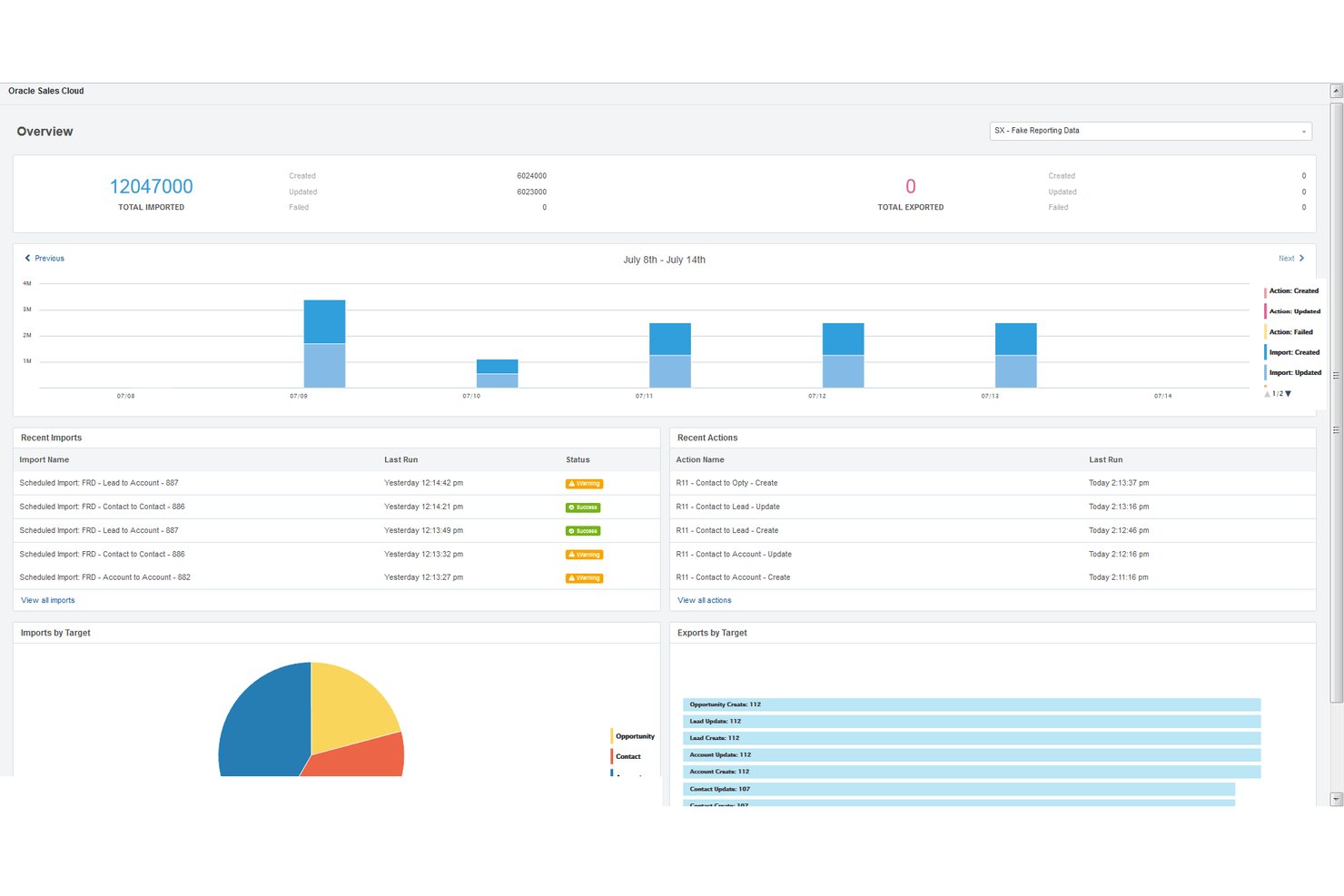Click the scrollbar down arrow at bottom right
This screenshot has width=1344, height=896.
click(1336, 799)
